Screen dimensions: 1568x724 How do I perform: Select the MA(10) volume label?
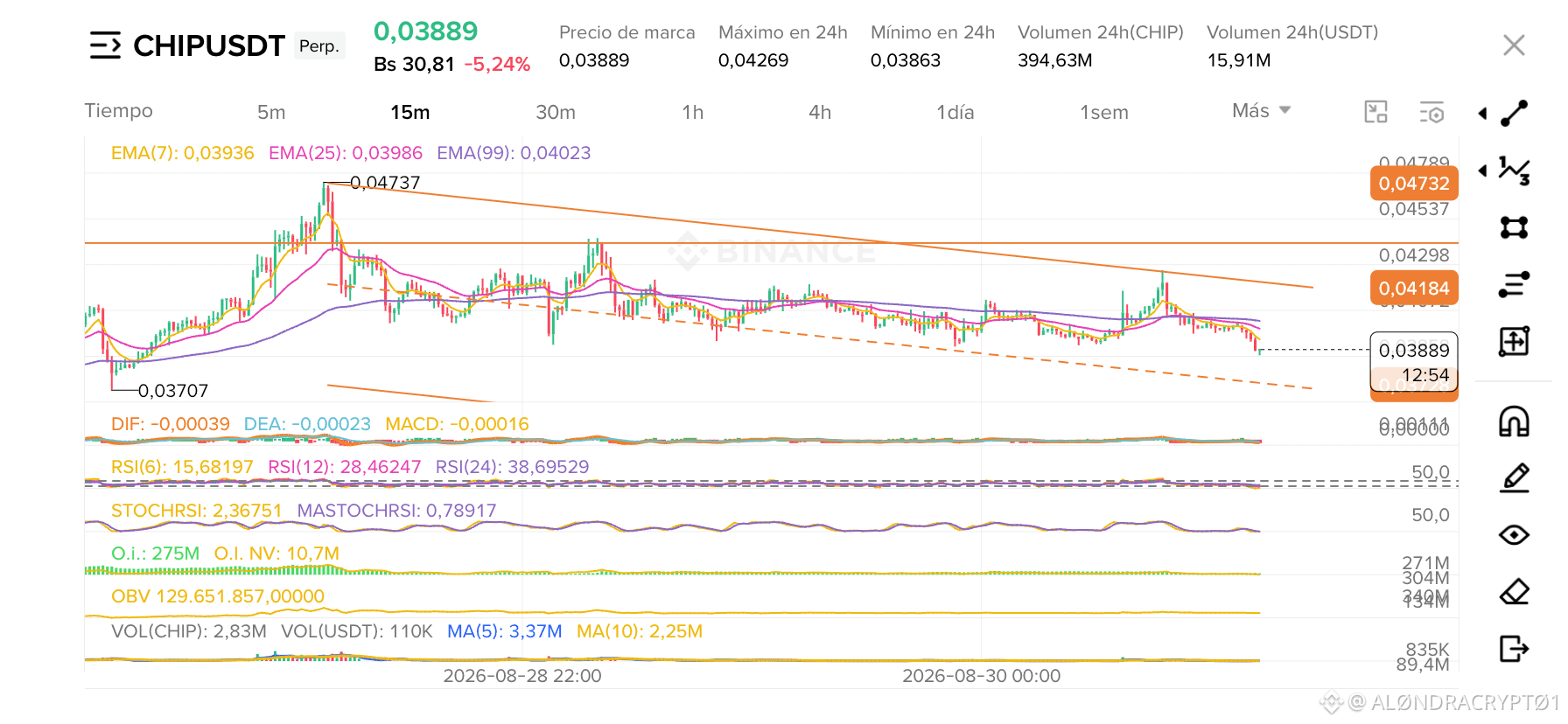click(x=640, y=631)
